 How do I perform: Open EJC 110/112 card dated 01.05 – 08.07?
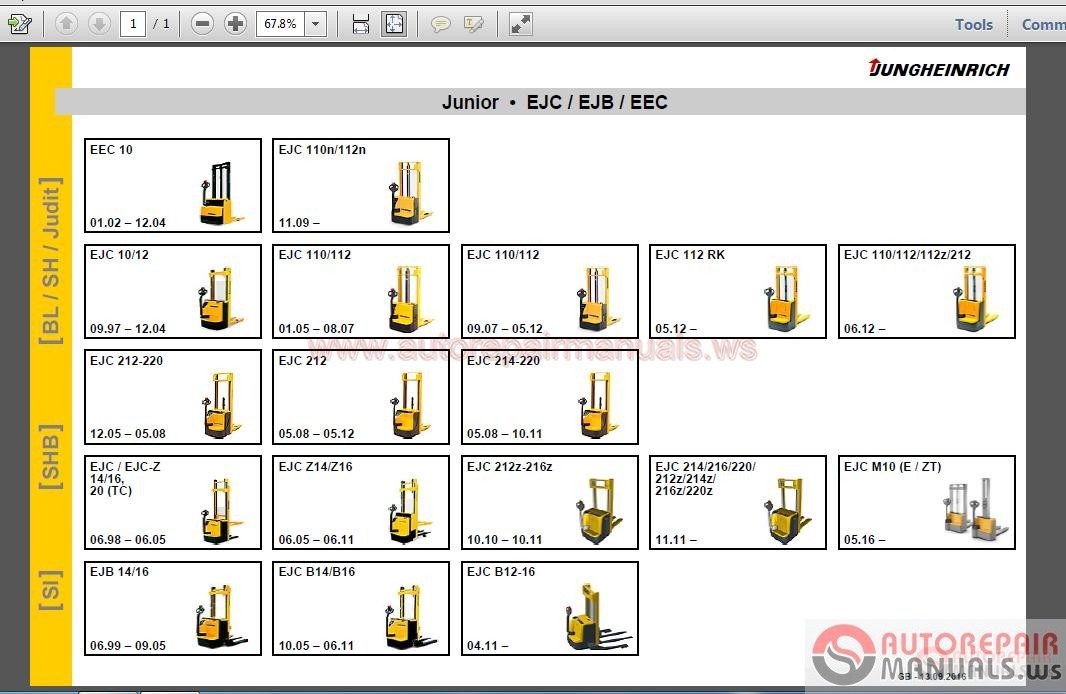coord(361,292)
